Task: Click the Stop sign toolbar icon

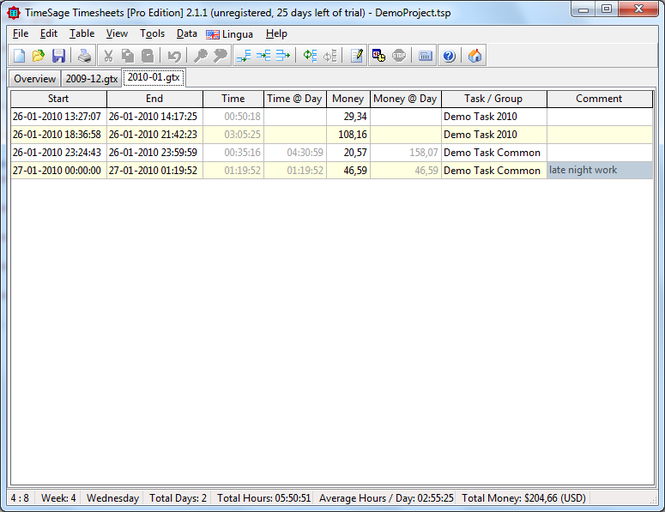Action: (399, 56)
